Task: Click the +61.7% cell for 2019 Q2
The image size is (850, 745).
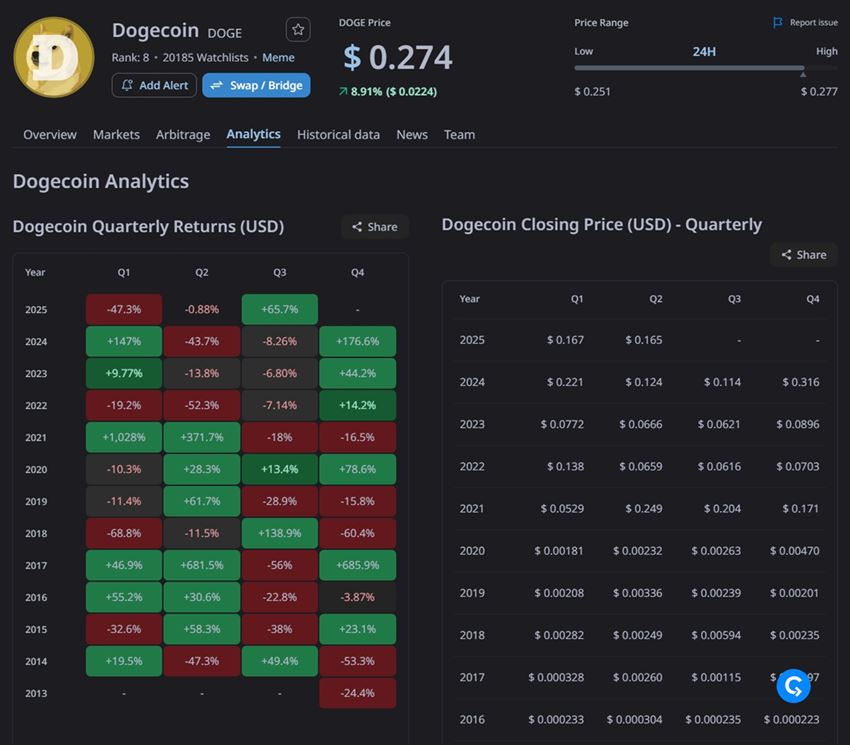Action: click(202, 502)
